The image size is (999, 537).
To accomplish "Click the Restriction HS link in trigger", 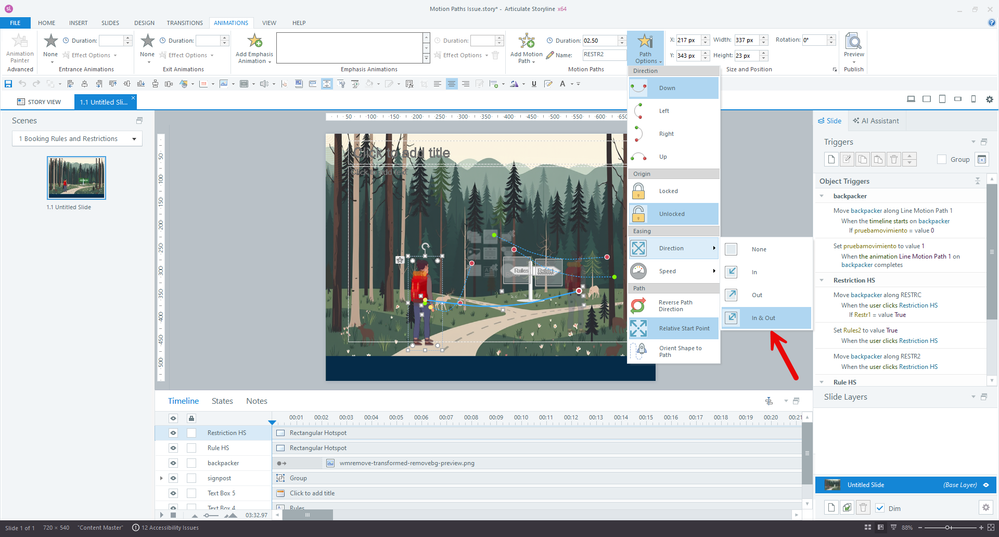I will click(919, 305).
